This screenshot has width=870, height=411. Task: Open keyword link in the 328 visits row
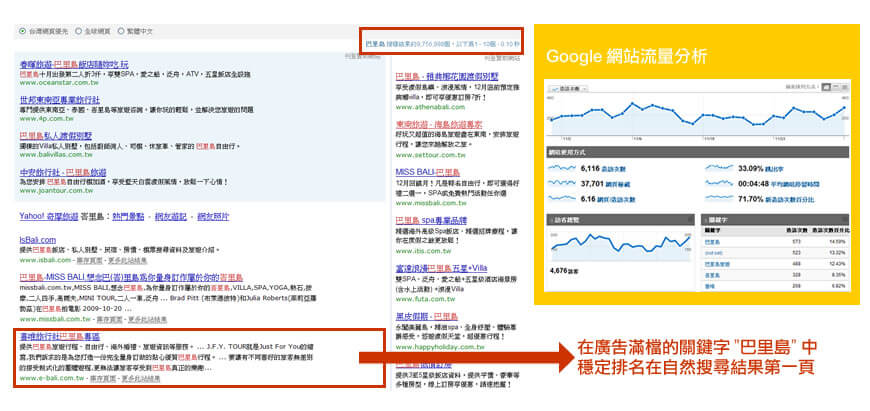click(x=712, y=275)
